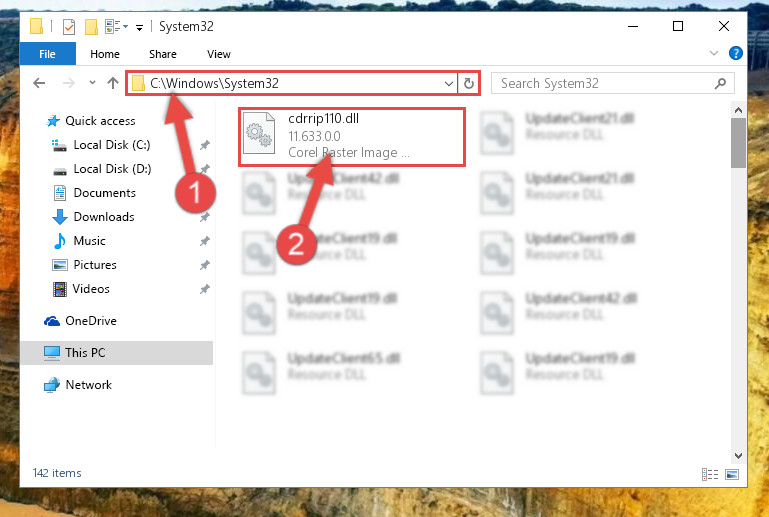Click the cdrrip110.dll gear file icon
The width and height of the screenshot is (769, 517).
[259, 133]
